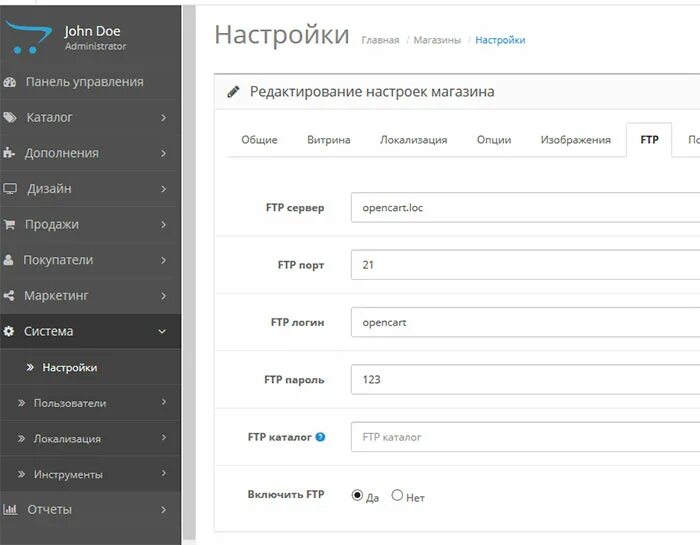The height and width of the screenshot is (545, 700).
Task: Click the FTP пароль input field
Action: click(x=525, y=379)
